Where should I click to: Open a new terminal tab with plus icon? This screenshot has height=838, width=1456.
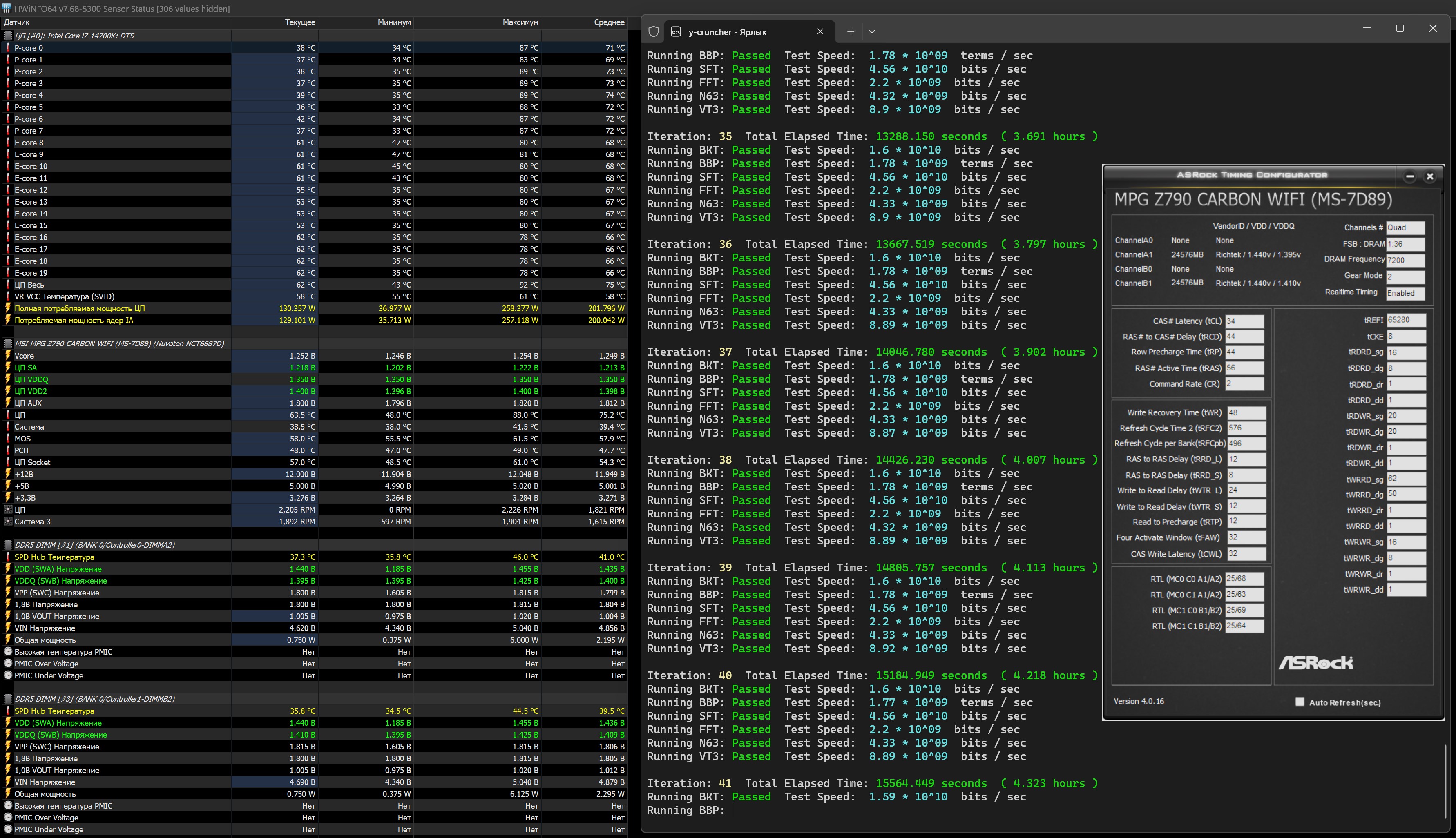click(x=850, y=32)
